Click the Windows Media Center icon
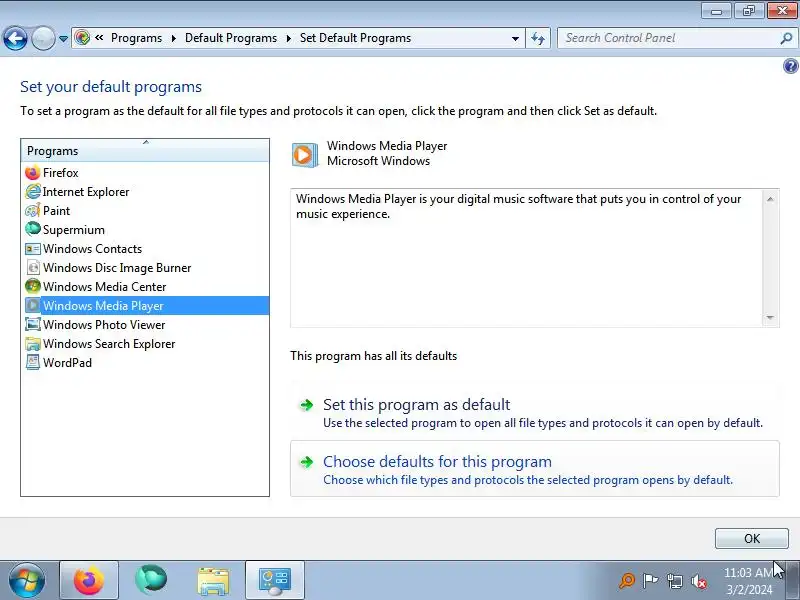 (x=33, y=287)
